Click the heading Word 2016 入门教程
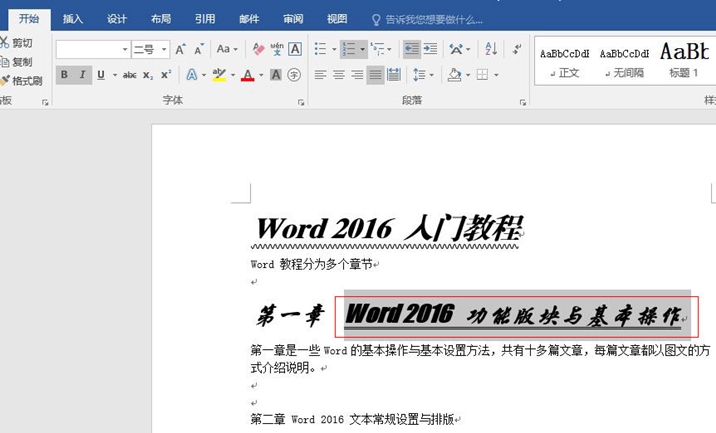This screenshot has height=433, width=716. click(388, 228)
